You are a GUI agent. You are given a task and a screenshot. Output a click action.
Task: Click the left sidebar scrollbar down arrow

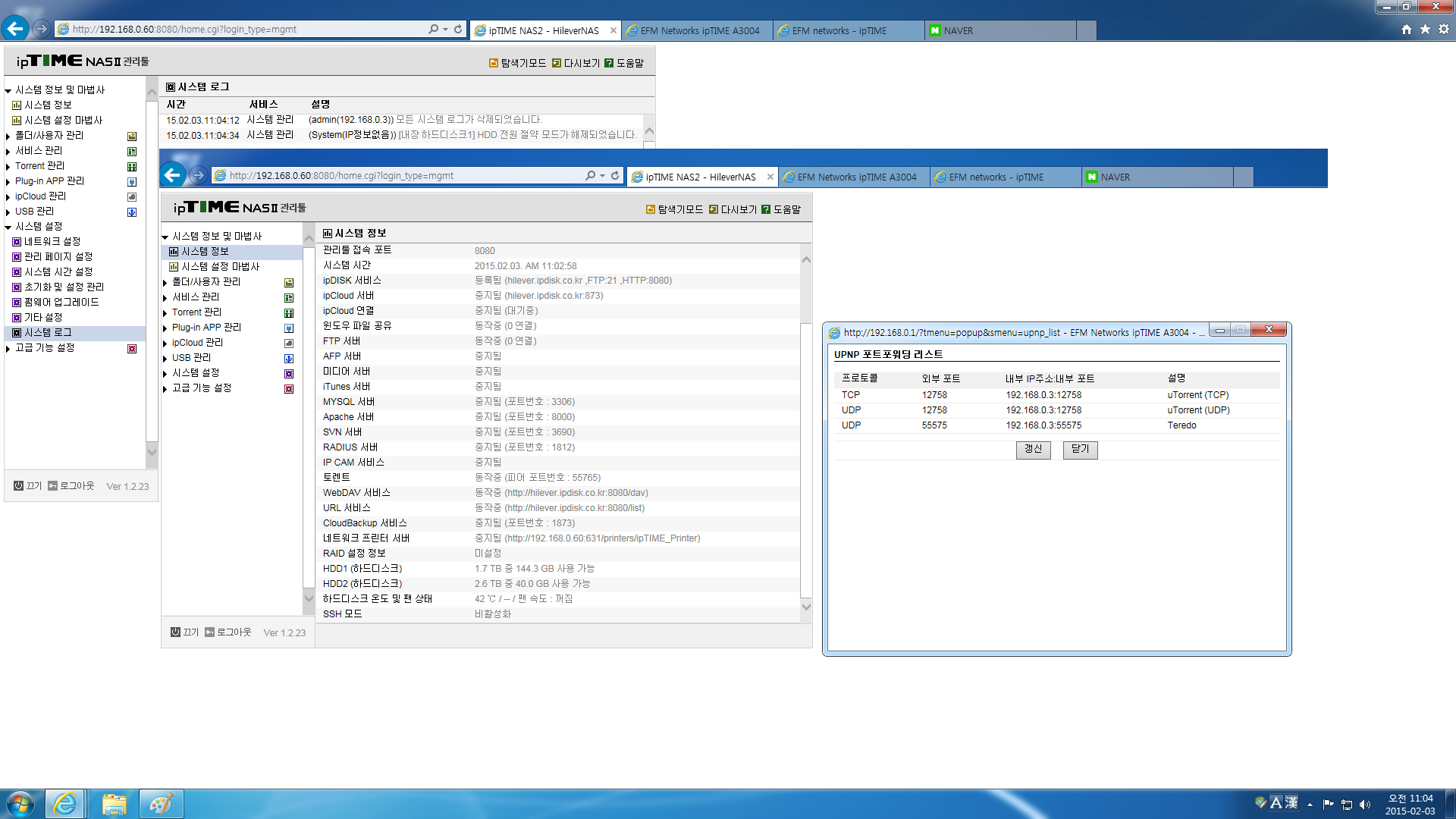point(152,452)
